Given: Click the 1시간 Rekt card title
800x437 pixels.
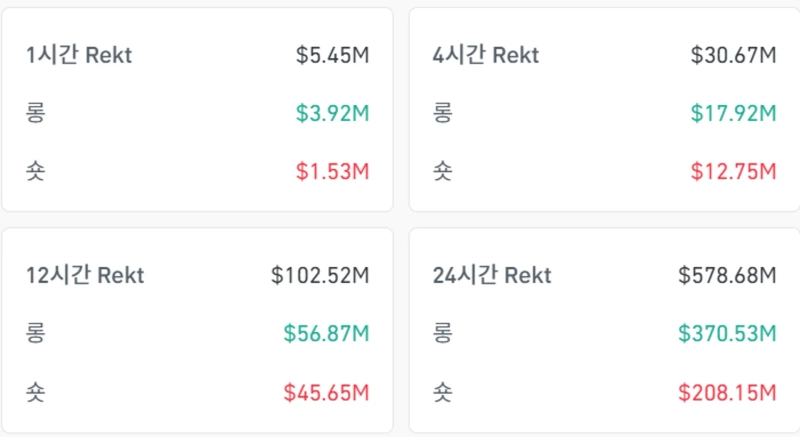Looking at the screenshot, I should (x=79, y=55).
